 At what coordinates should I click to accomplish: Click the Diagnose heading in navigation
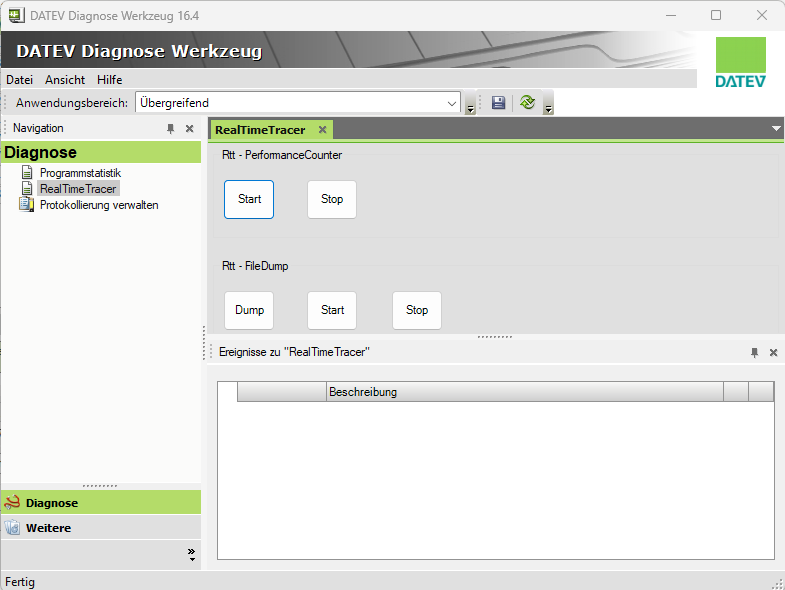pyautogui.click(x=101, y=152)
